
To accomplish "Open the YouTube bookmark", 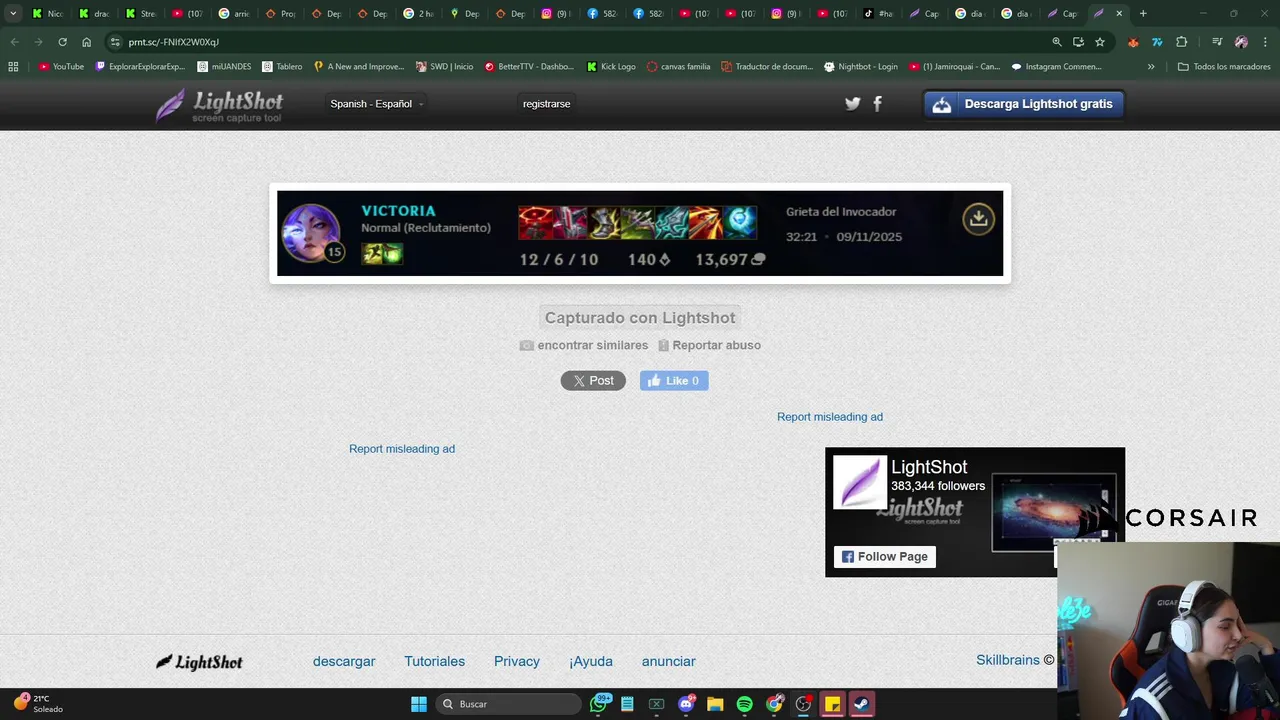I will click(61, 67).
